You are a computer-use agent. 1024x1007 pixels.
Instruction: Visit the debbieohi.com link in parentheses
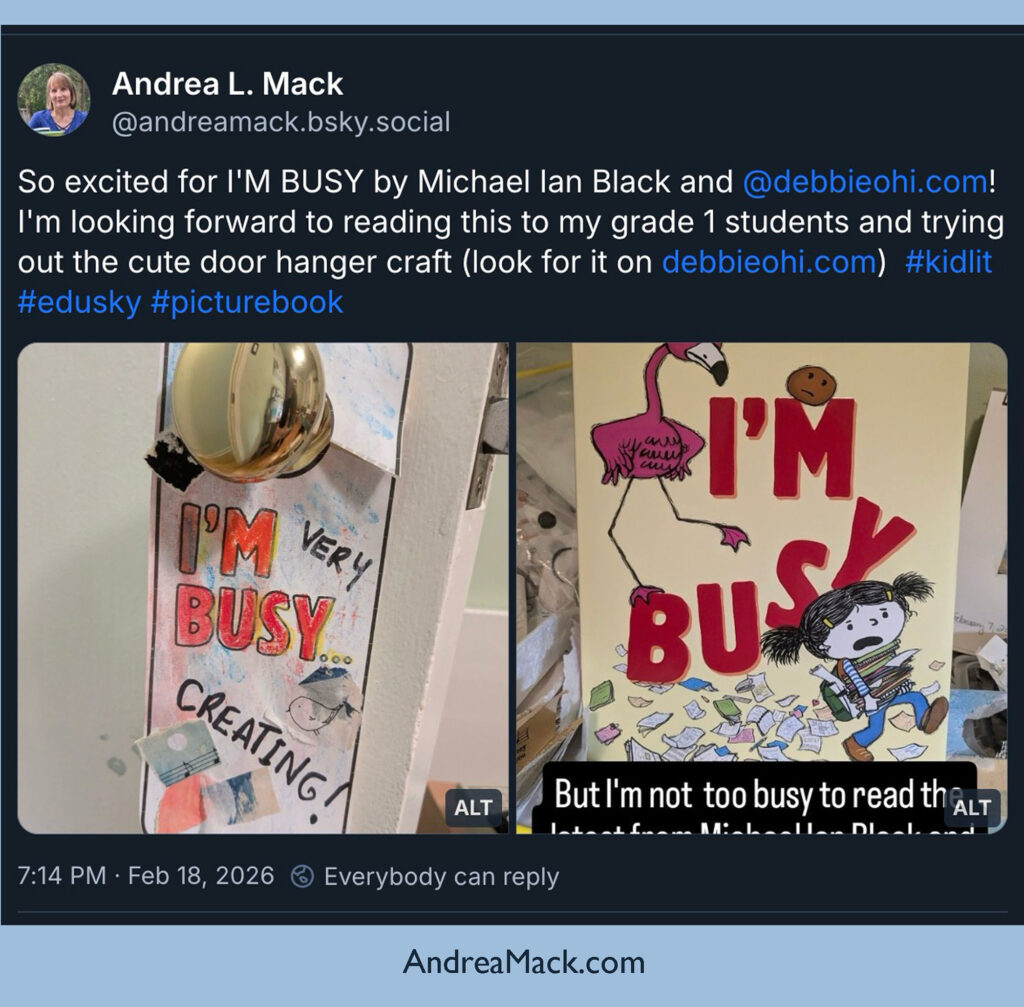click(769, 262)
